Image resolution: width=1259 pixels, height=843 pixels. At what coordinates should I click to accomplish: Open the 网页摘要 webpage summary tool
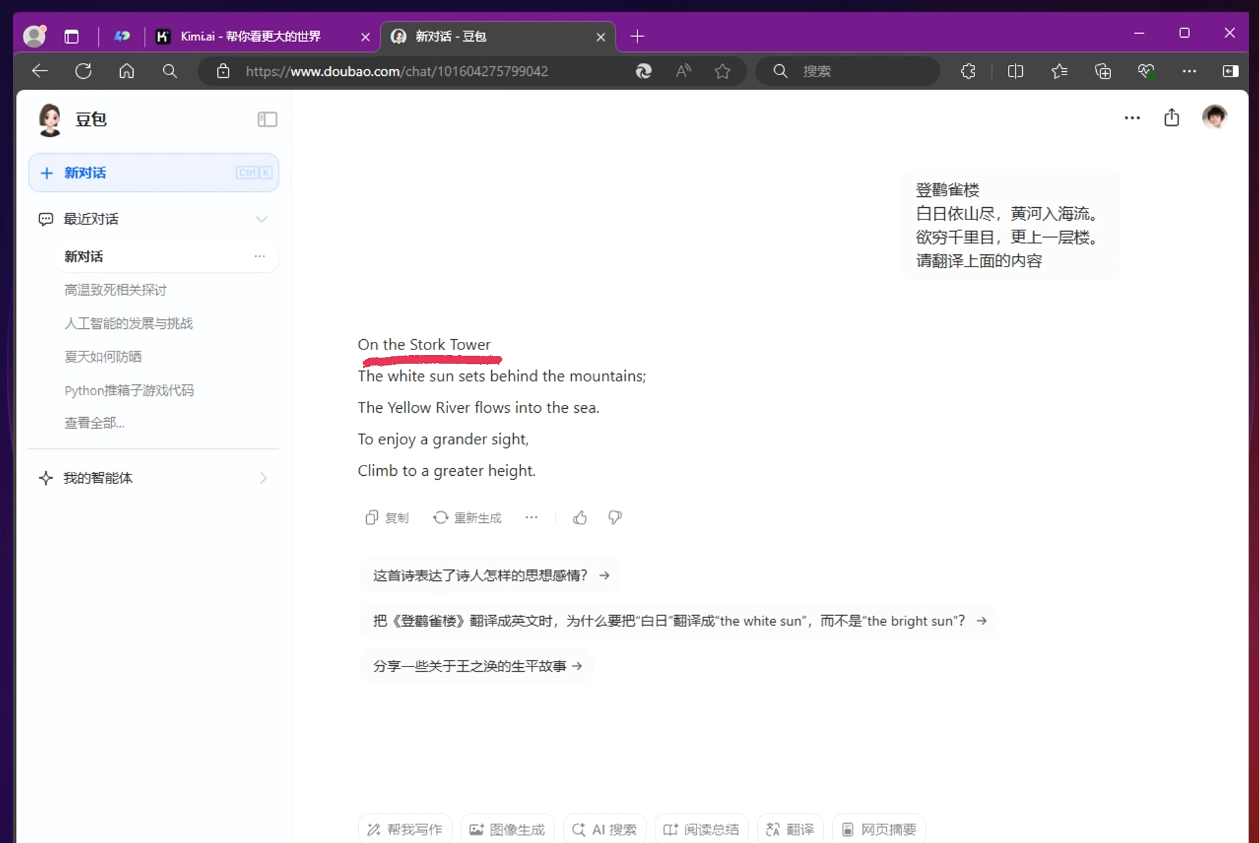(x=879, y=828)
